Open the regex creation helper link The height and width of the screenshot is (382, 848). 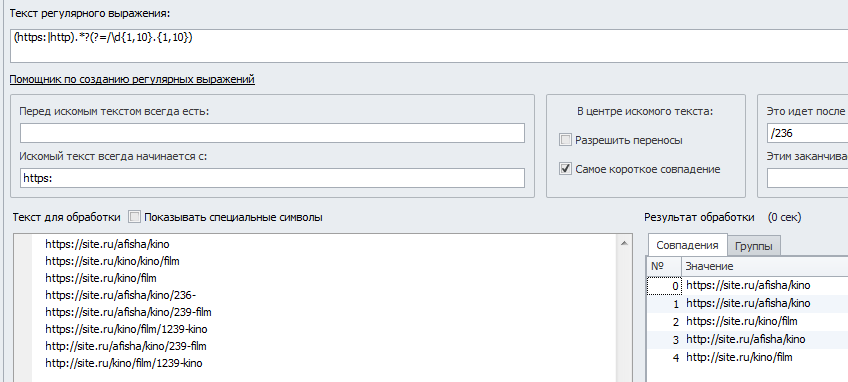coord(132,80)
